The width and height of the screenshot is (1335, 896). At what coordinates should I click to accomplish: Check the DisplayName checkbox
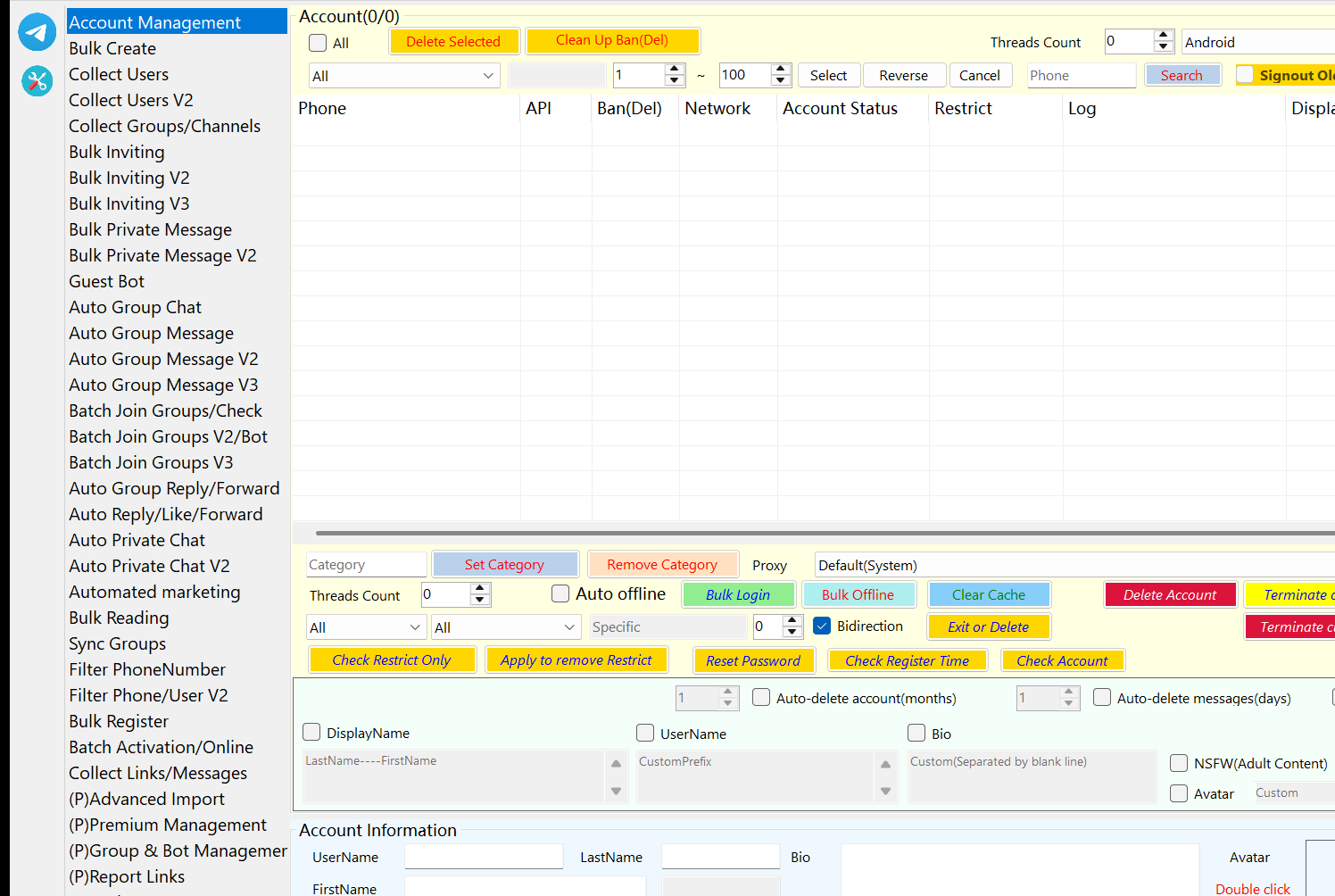coord(311,732)
